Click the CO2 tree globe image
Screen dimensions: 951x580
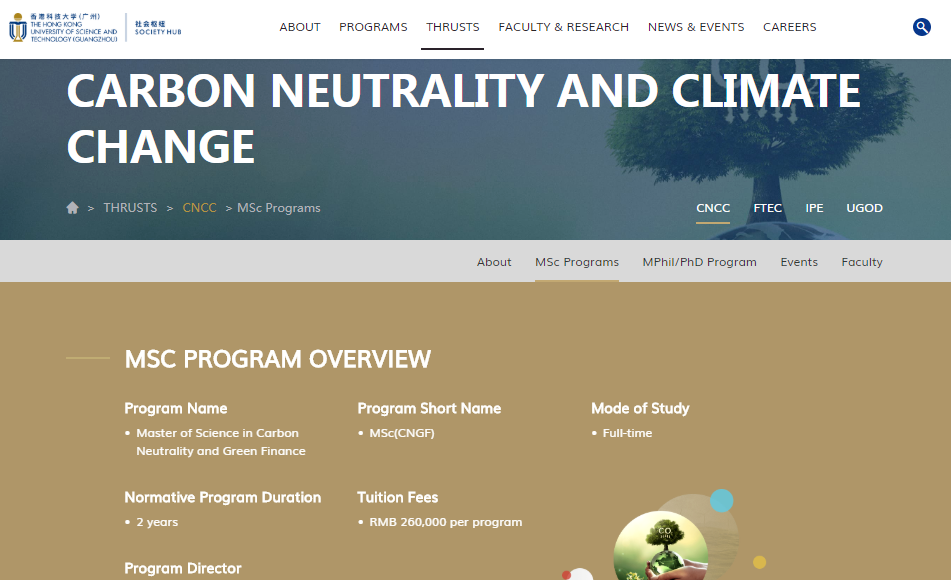tap(660, 546)
